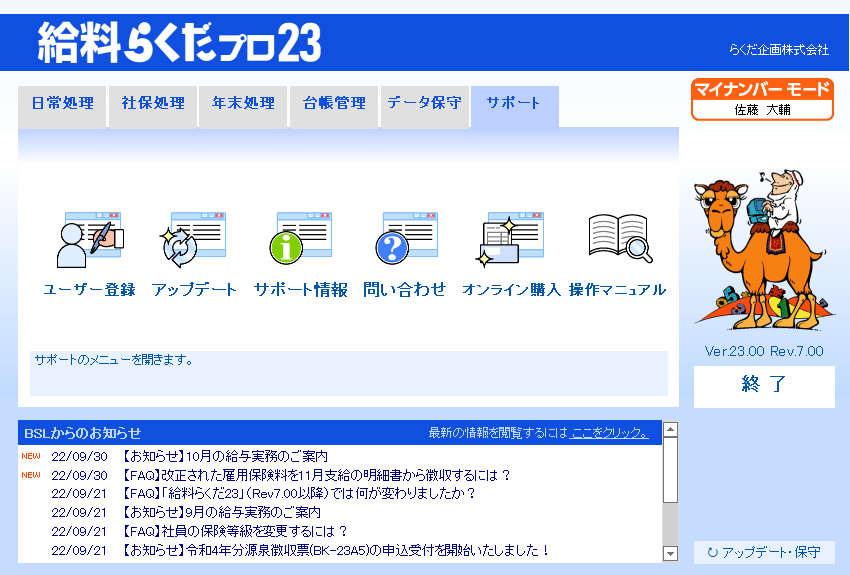Click the news list scrollbar thumb
The image size is (850, 575).
671,470
